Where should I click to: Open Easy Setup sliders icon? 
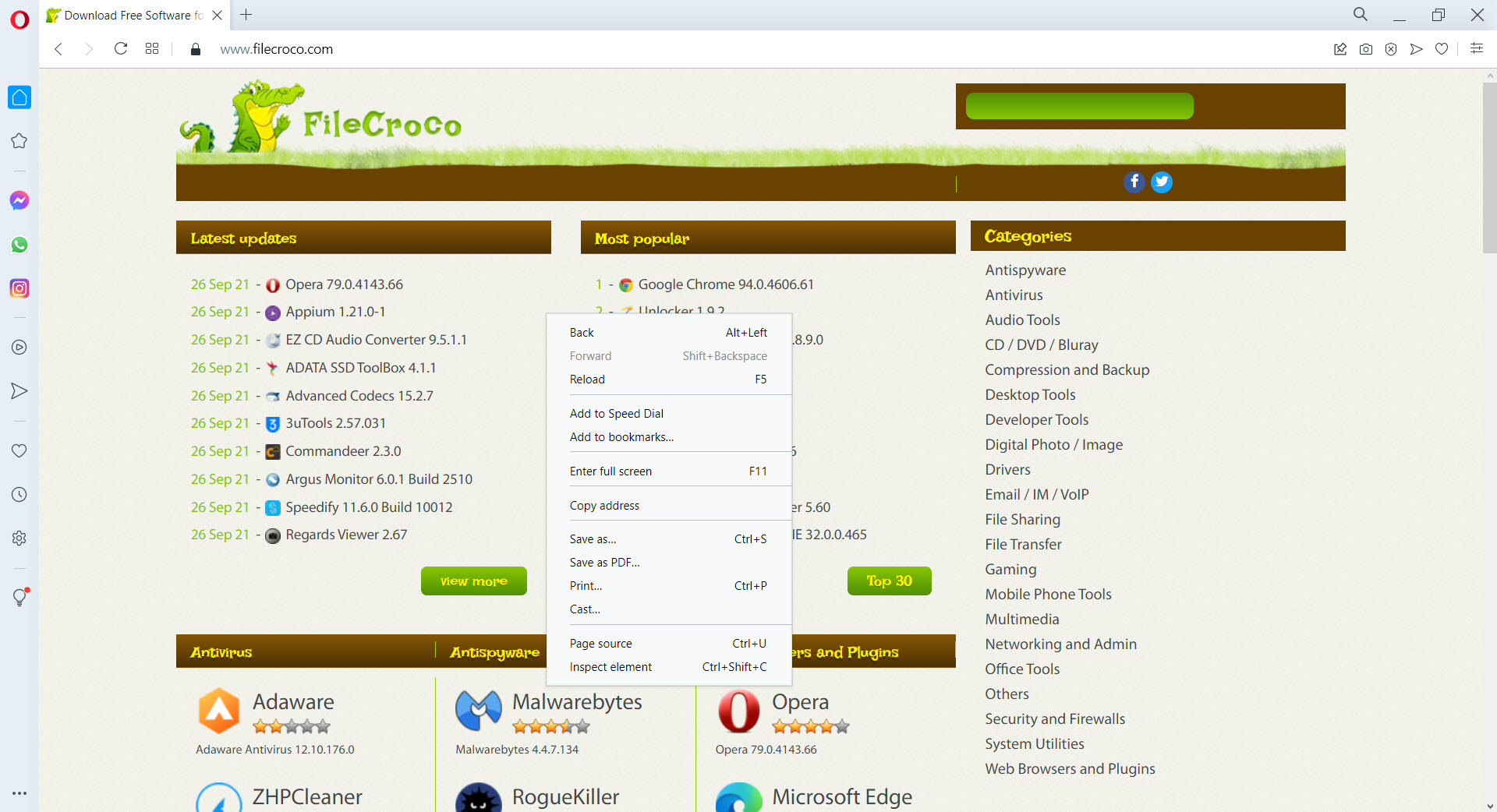tap(1476, 48)
